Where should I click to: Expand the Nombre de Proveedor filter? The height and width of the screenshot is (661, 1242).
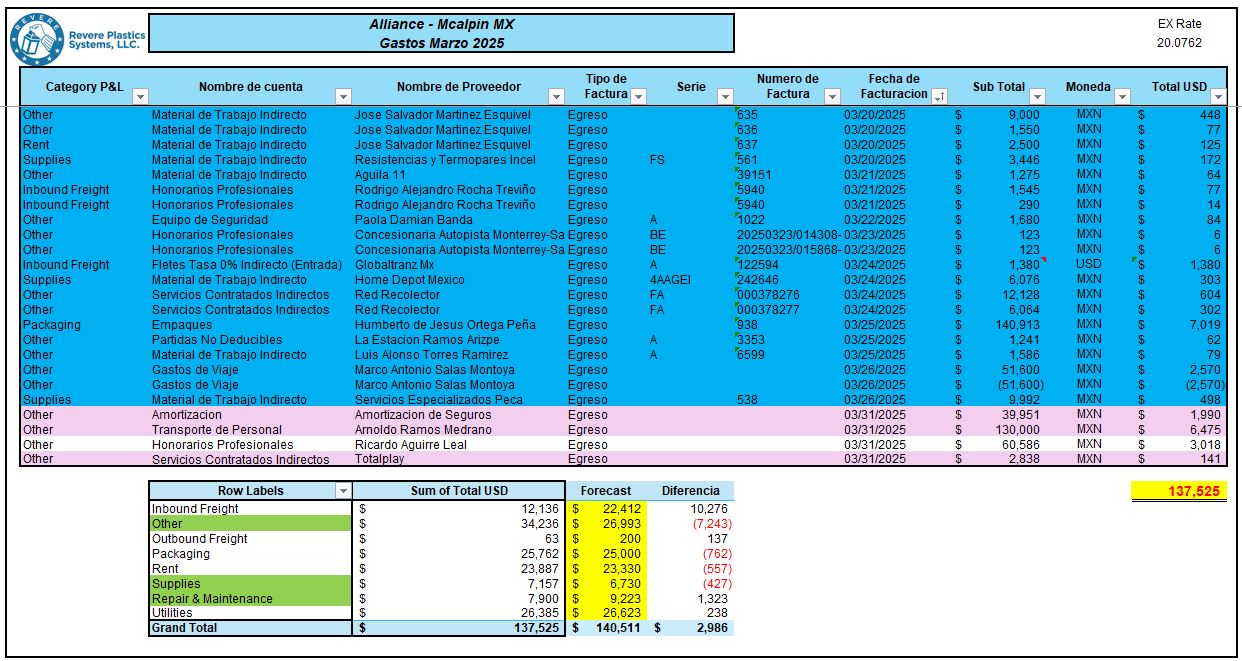(x=556, y=97)
